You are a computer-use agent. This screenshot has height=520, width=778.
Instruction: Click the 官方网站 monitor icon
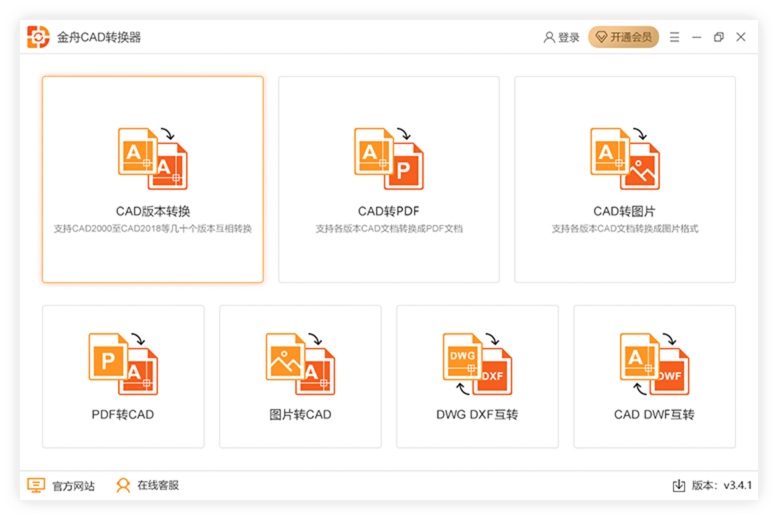click(36, 485)
